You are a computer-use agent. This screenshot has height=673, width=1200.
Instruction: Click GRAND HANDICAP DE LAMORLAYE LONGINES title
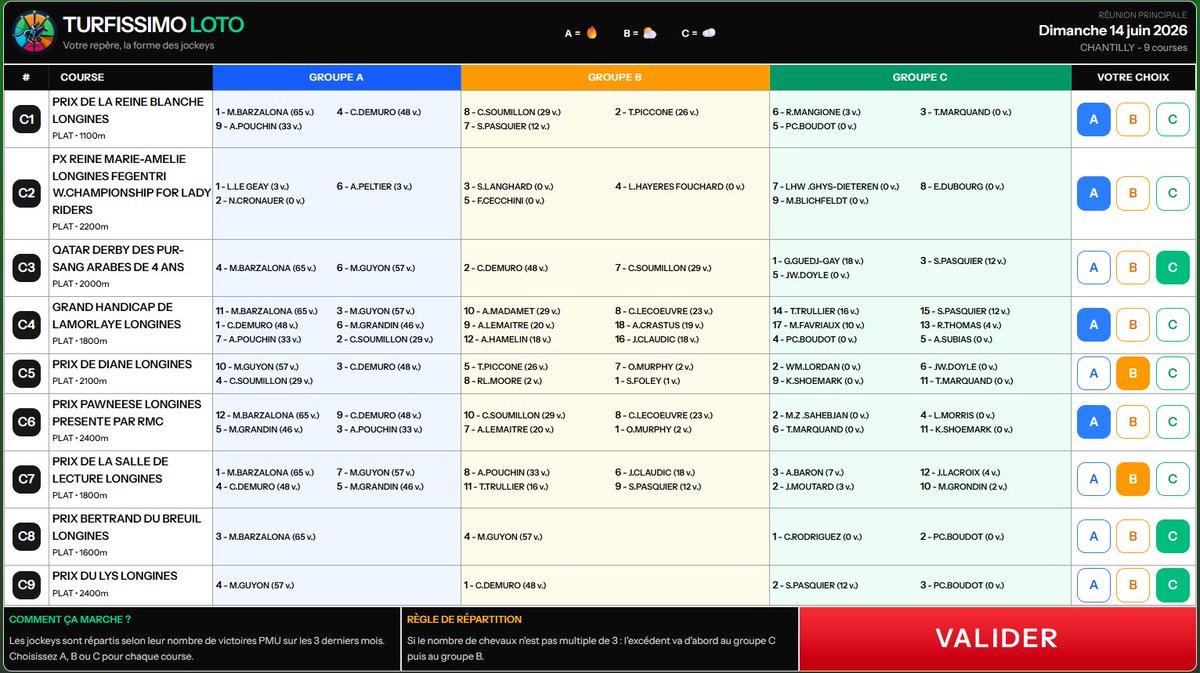[x=117, y=315]
